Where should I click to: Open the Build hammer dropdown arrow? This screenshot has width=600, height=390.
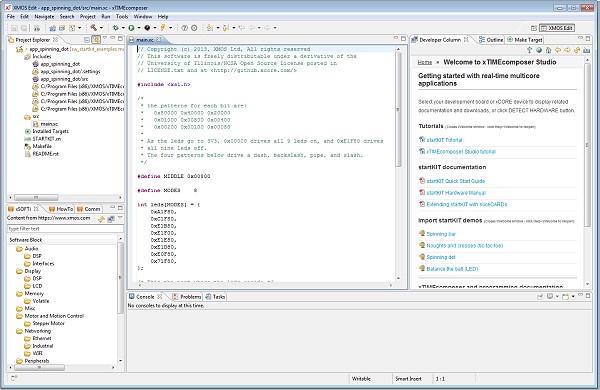(x=101, y=28)
